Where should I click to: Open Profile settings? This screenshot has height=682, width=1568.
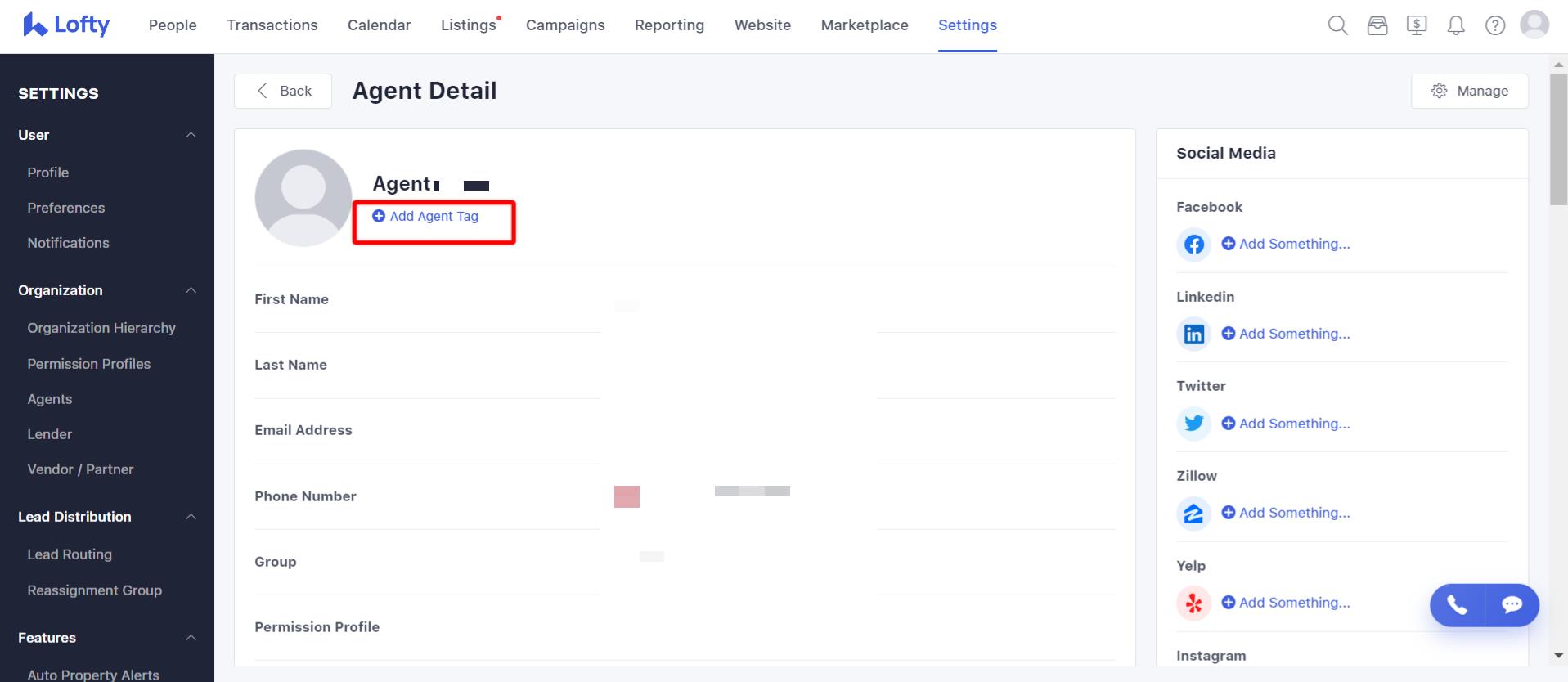pyautogui.click(x=48, y=173)
